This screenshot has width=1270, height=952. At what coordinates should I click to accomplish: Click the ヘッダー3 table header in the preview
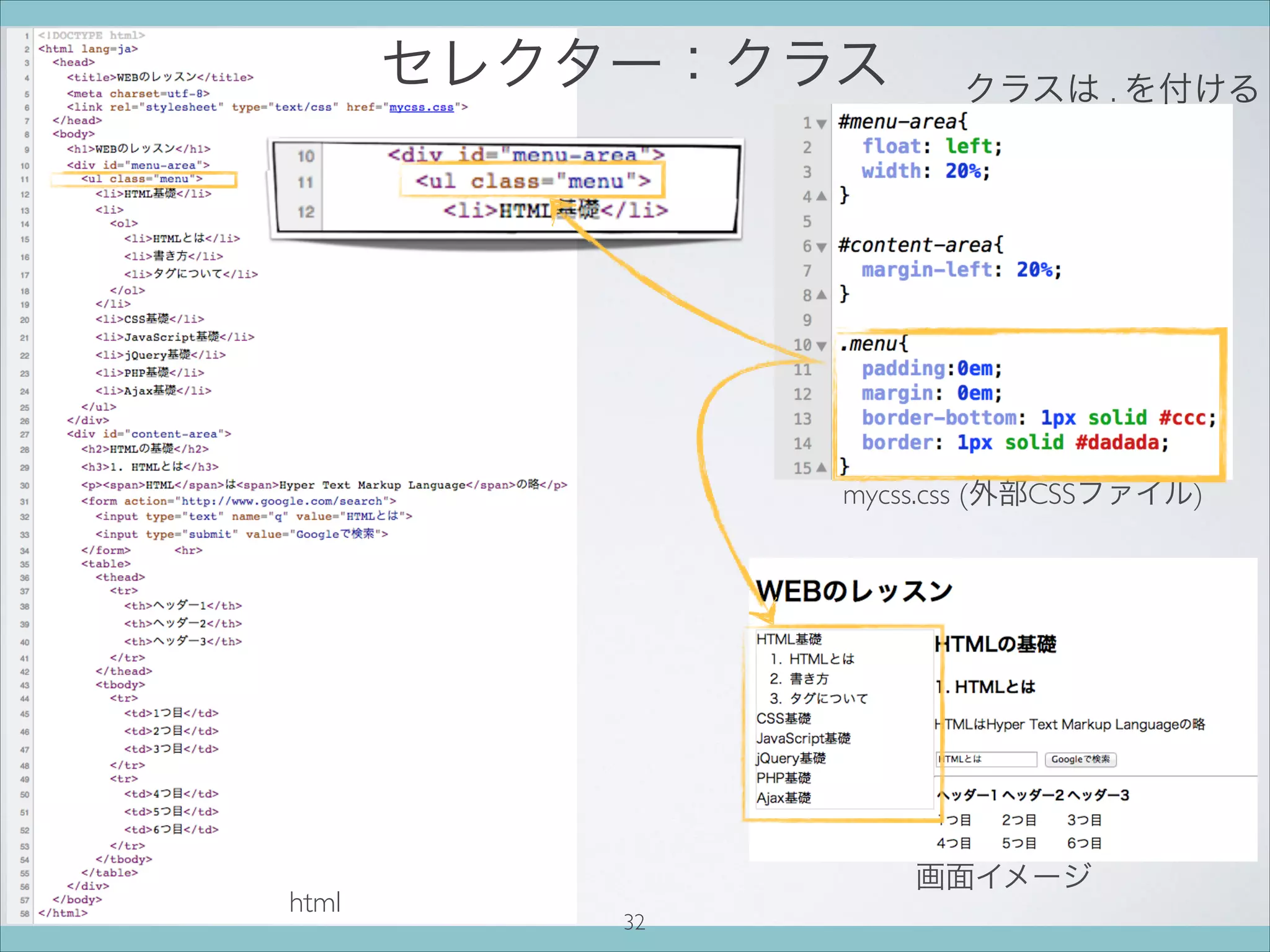click(x=1098, y=795)
